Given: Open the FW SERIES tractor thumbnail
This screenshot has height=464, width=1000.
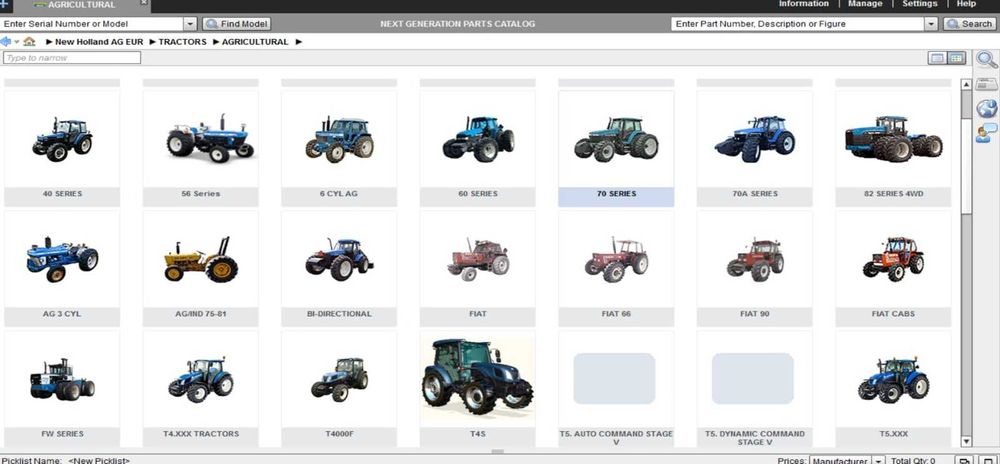Looking at the screenshot, I should (62, 380).
